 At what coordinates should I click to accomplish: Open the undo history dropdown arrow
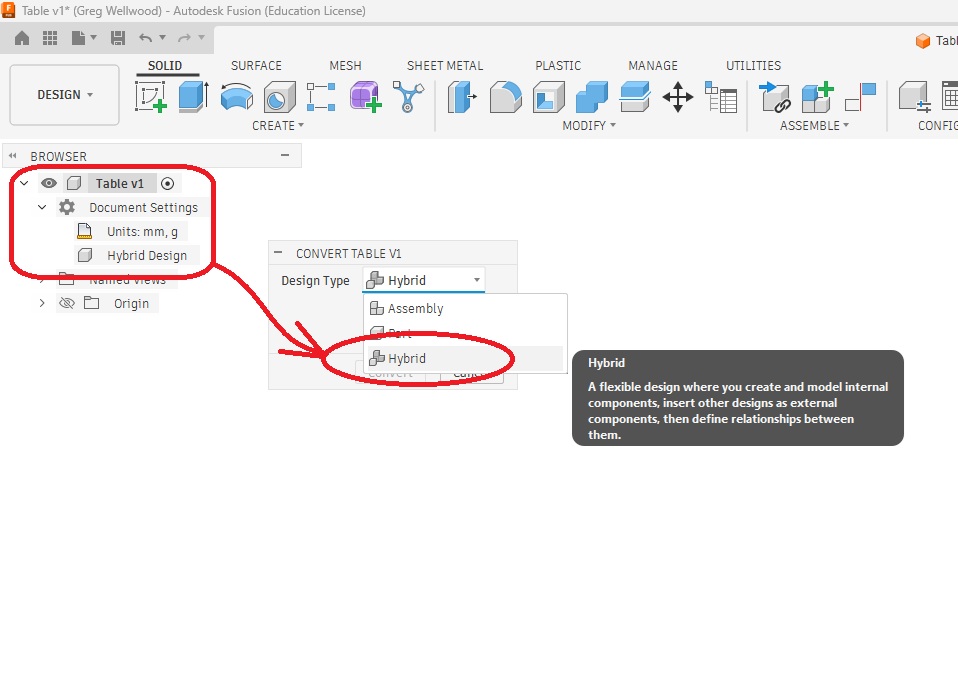tap(163, 37)
